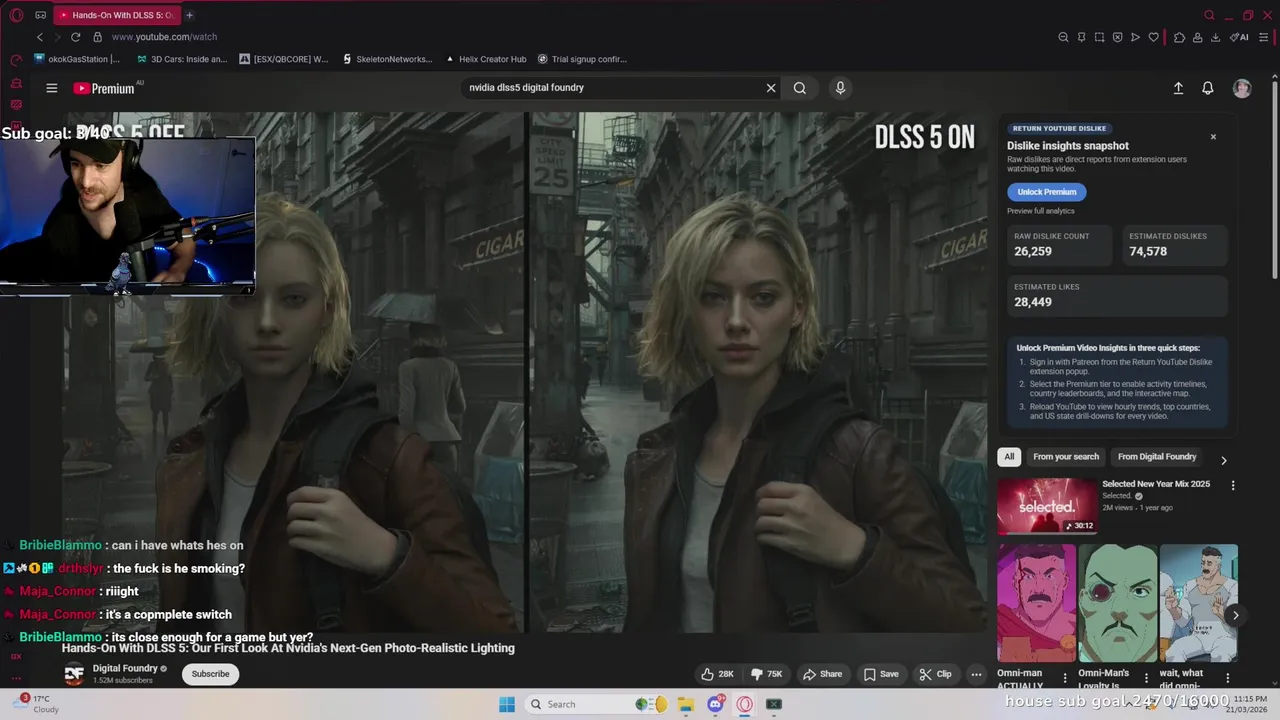Clear the YouTube search box
Screen dimensions: 1280x720
(771, 88)
